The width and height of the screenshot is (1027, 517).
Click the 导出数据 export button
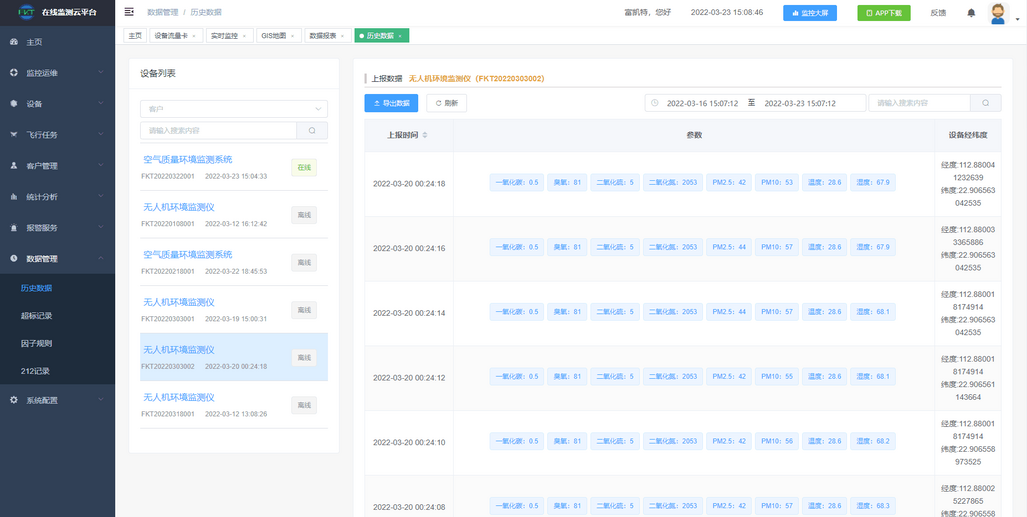(391, 103)
